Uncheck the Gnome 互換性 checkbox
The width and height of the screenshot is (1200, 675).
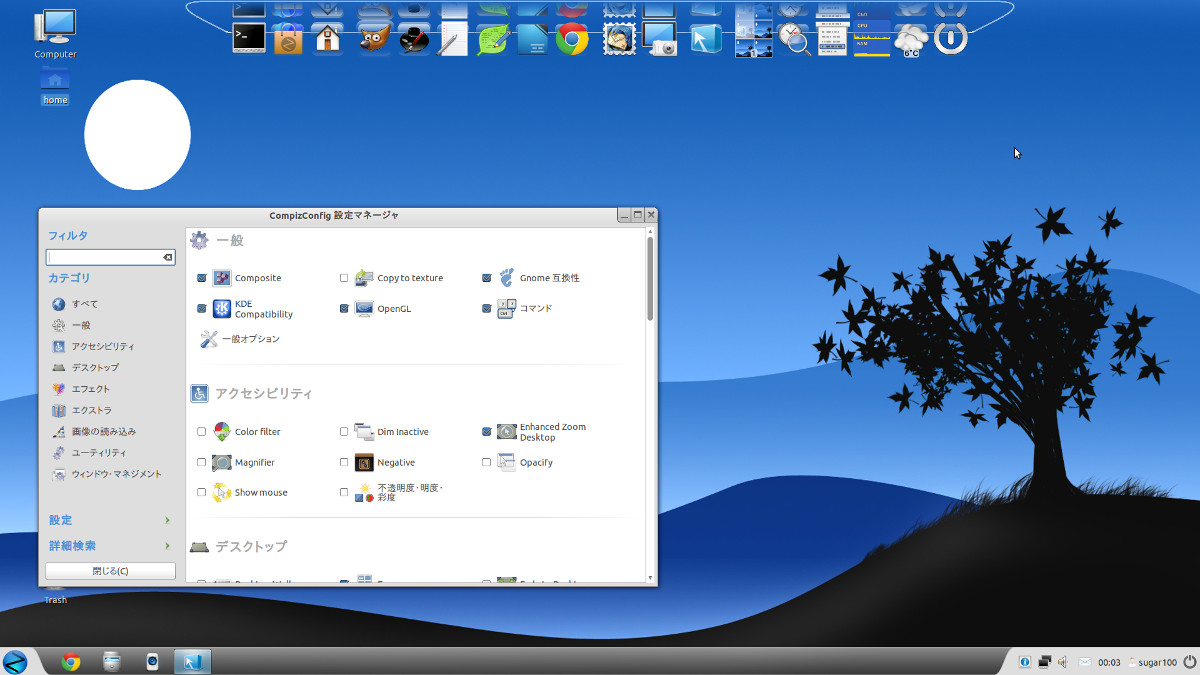tap(487, 278)
